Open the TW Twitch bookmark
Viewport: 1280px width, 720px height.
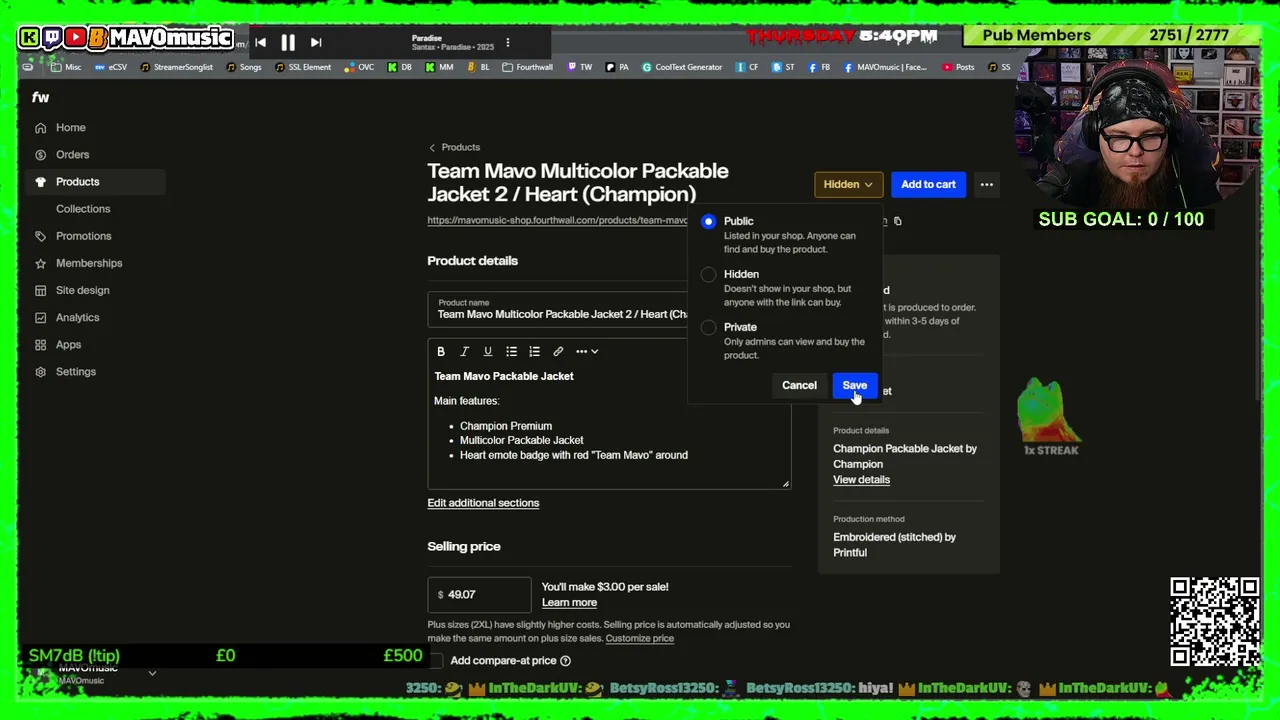point(580,67)
